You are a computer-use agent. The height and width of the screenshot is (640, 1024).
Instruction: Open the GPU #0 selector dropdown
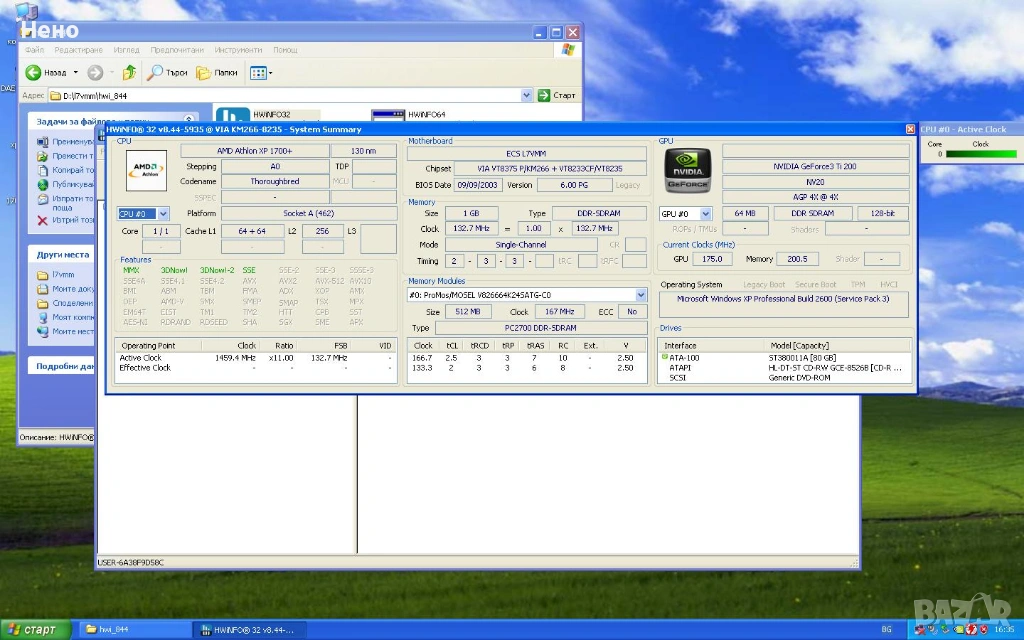(x=705, y=214)
